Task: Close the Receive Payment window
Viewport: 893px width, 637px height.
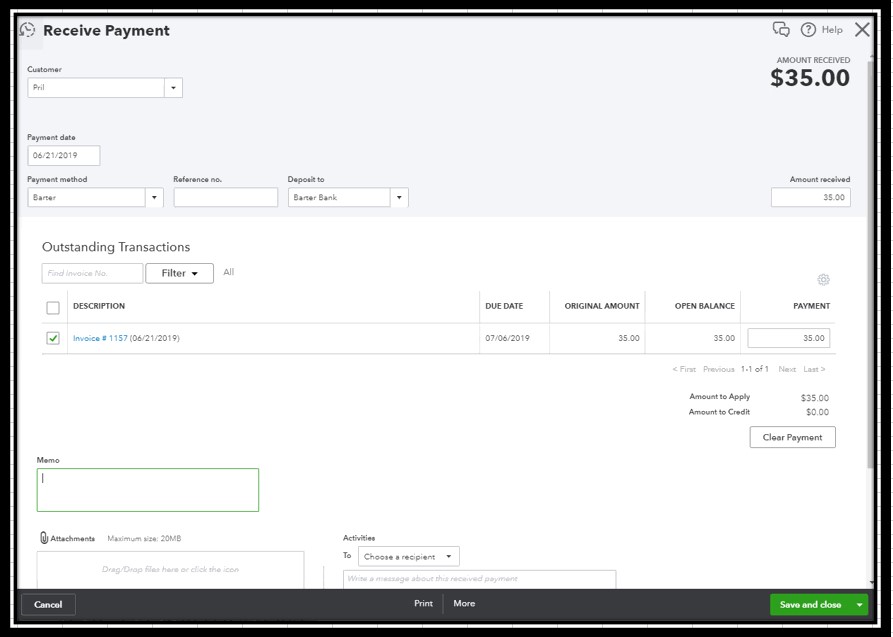Action: coord(862,30)
